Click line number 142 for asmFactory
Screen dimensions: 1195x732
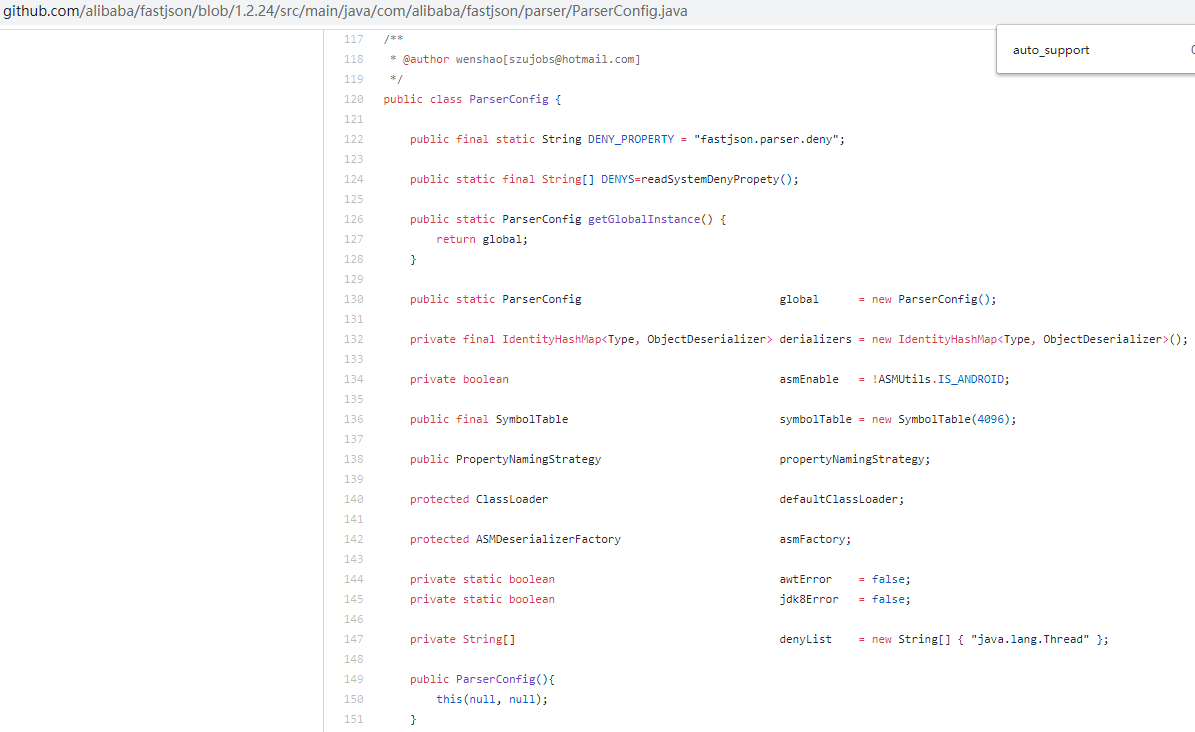tap(353, 539)
